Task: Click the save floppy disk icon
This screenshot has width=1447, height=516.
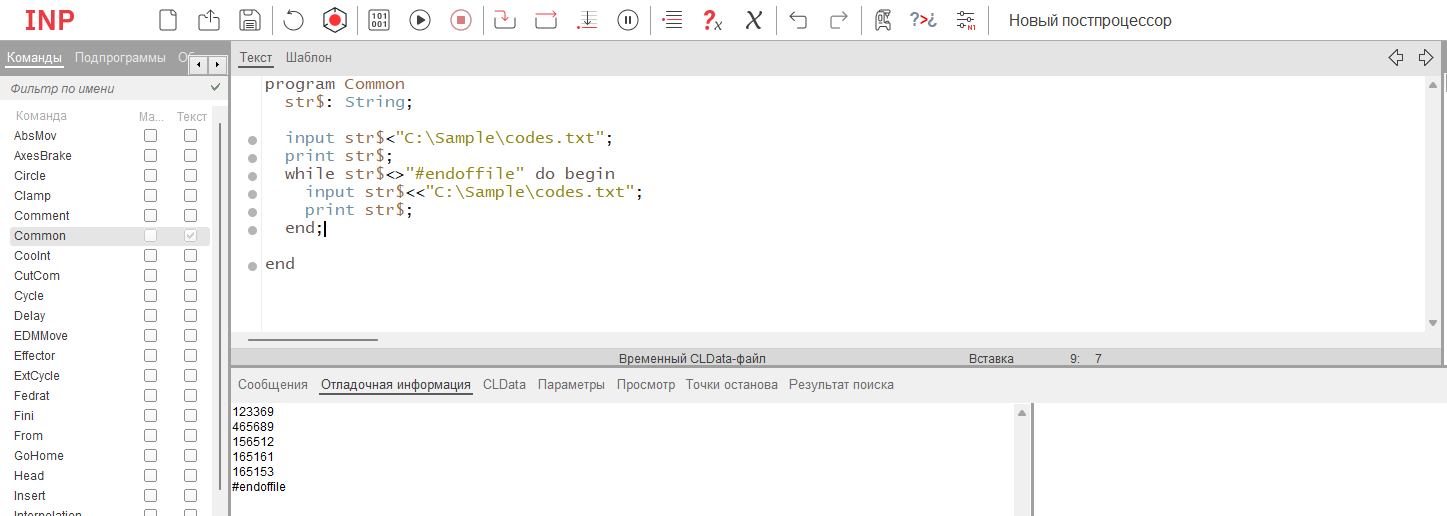Action: [x=250, y=20]
